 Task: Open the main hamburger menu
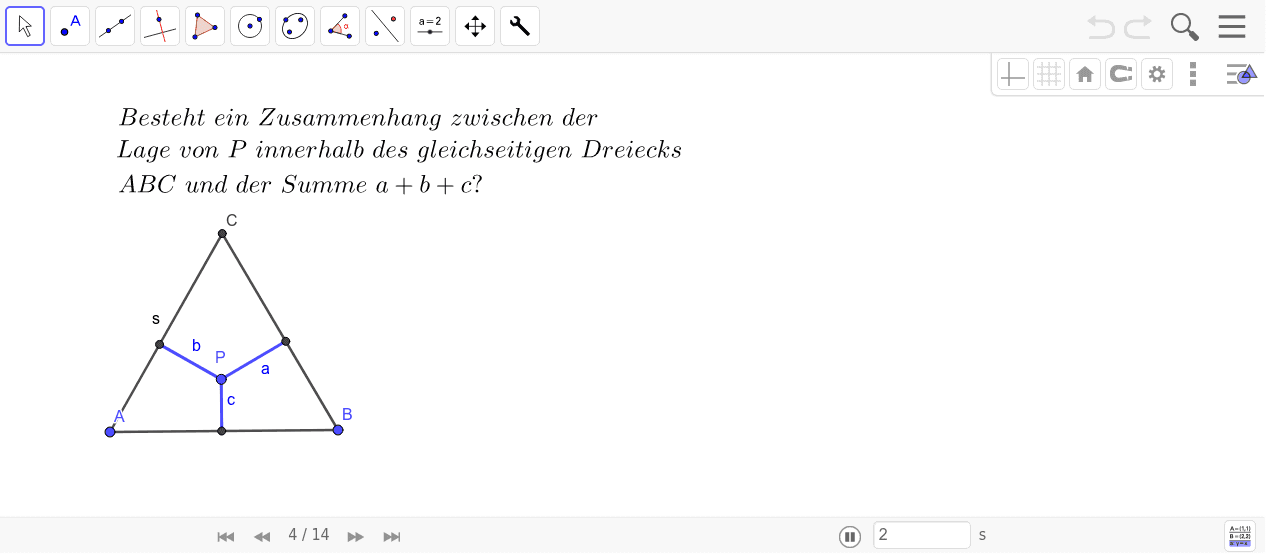point(1232,27)
